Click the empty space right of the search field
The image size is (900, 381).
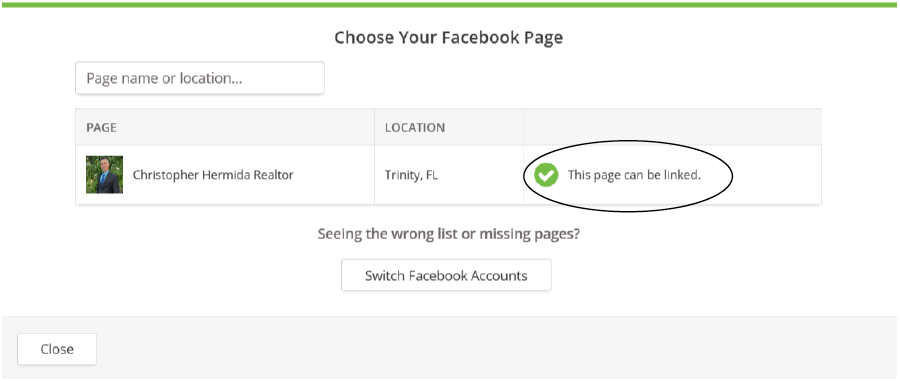(573, 78)
